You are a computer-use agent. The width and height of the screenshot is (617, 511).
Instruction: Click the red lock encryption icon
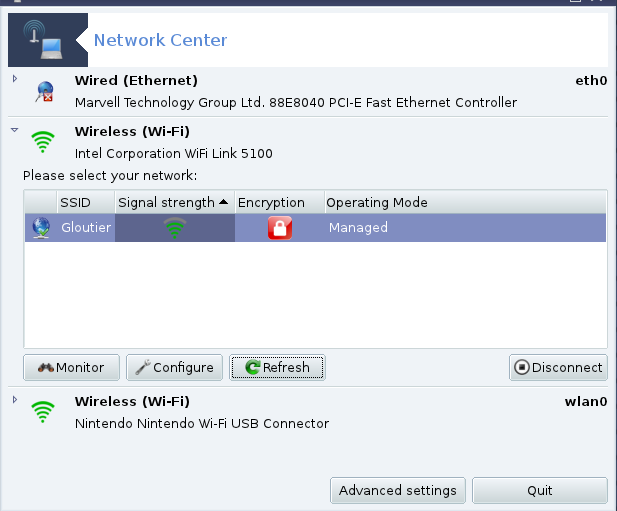click(x=280, y=228)
